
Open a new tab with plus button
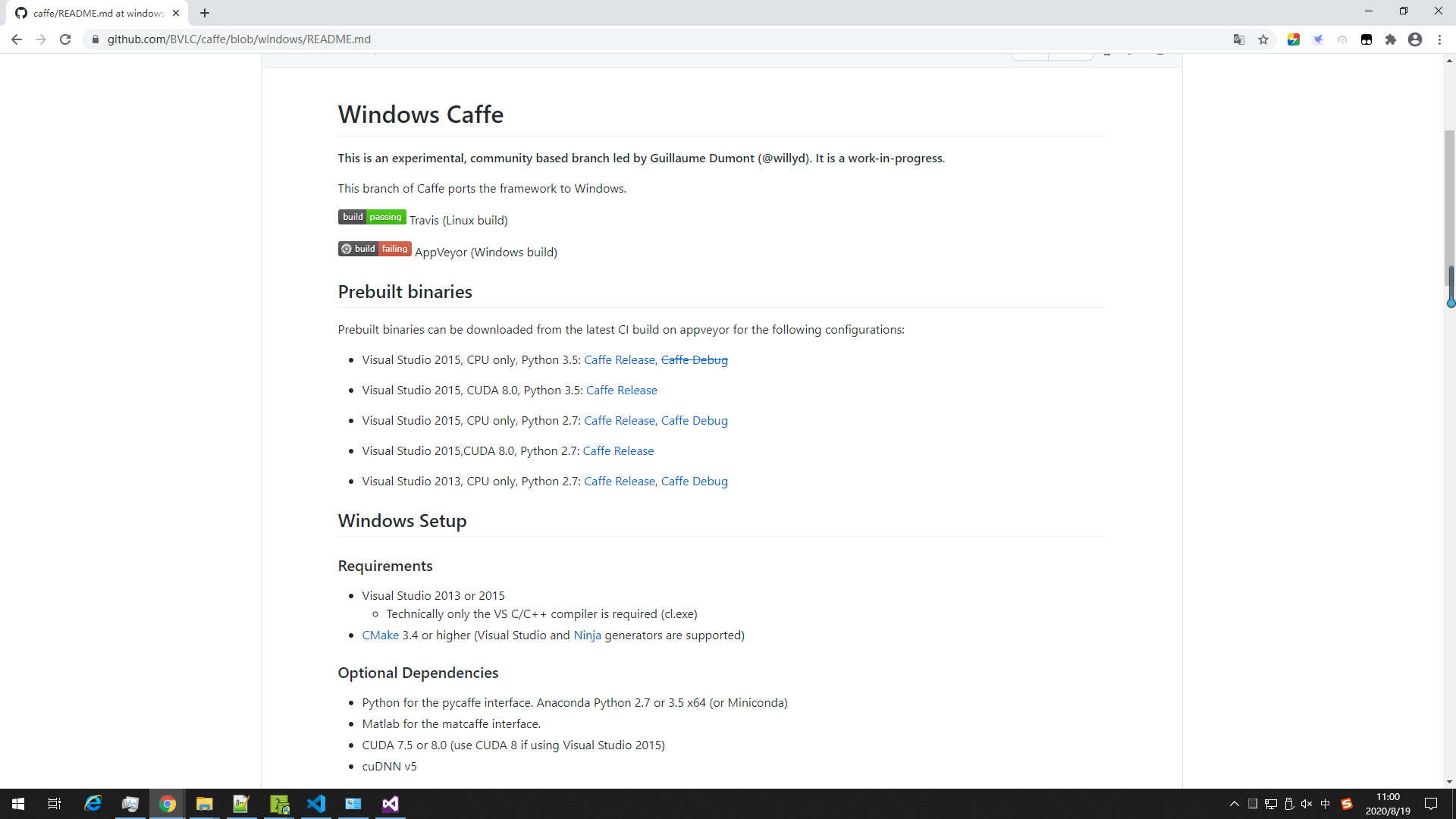click(x=205, y=13)
